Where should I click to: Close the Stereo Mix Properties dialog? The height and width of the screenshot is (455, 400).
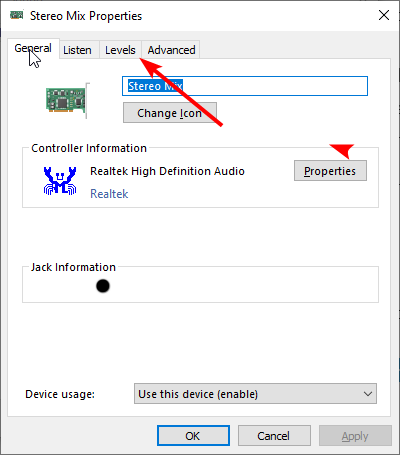pyautogui.click(x=384, y=15)
